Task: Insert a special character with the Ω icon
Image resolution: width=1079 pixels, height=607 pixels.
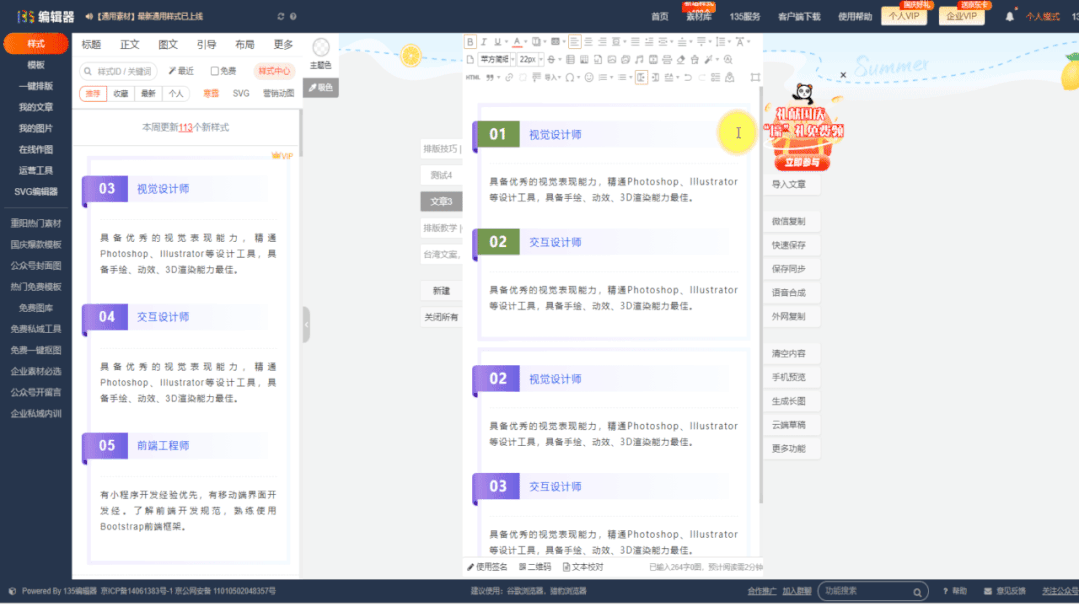Action: tap(569, 76)
